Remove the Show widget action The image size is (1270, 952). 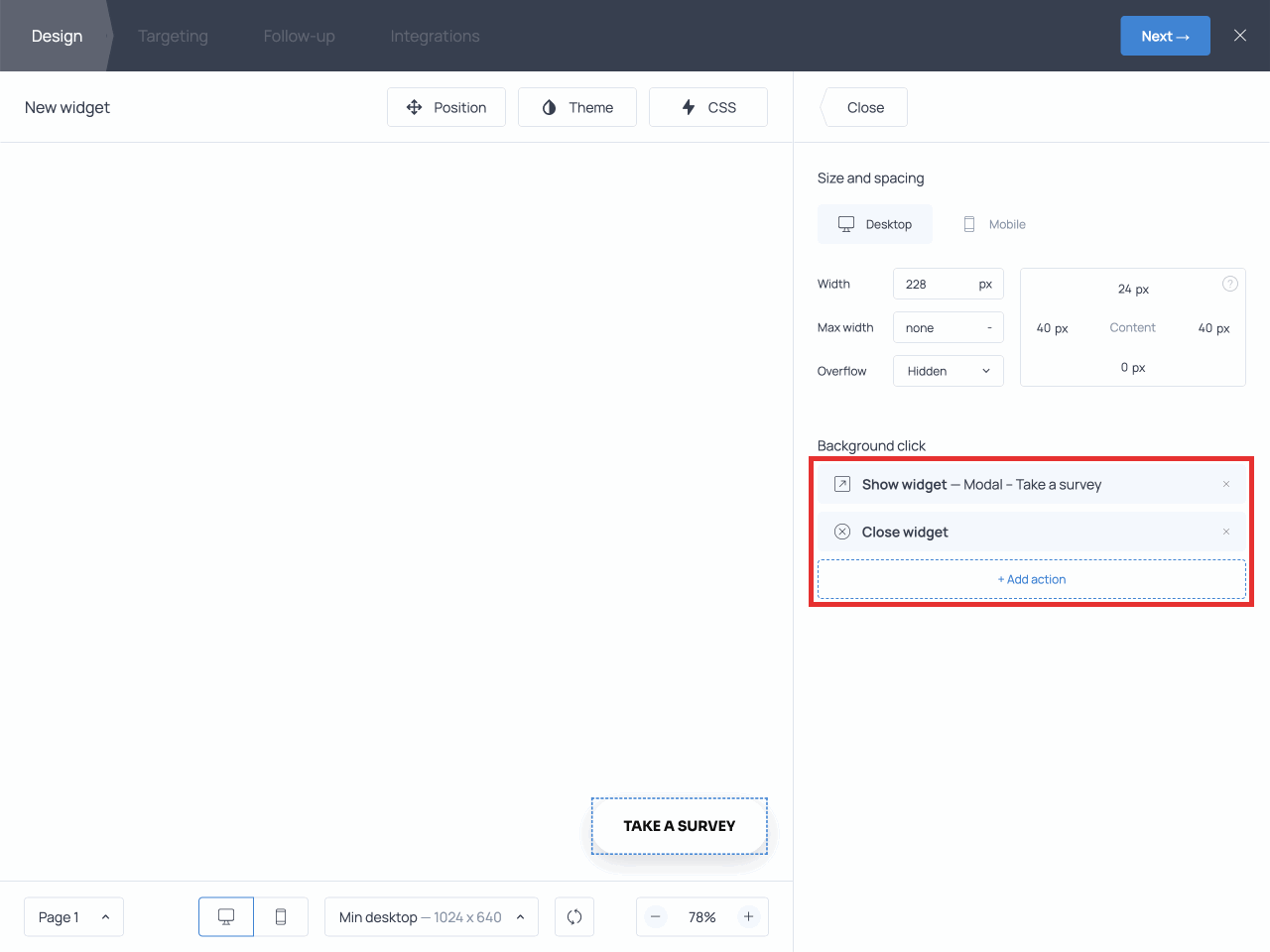[1226, 484]
